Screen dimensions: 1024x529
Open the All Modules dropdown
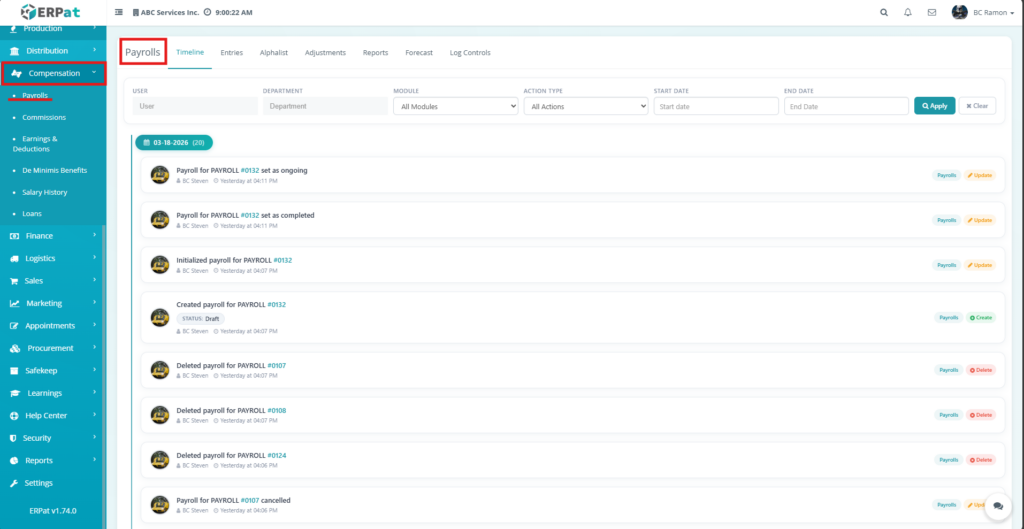pyautogui.click(x=455, y=106)
